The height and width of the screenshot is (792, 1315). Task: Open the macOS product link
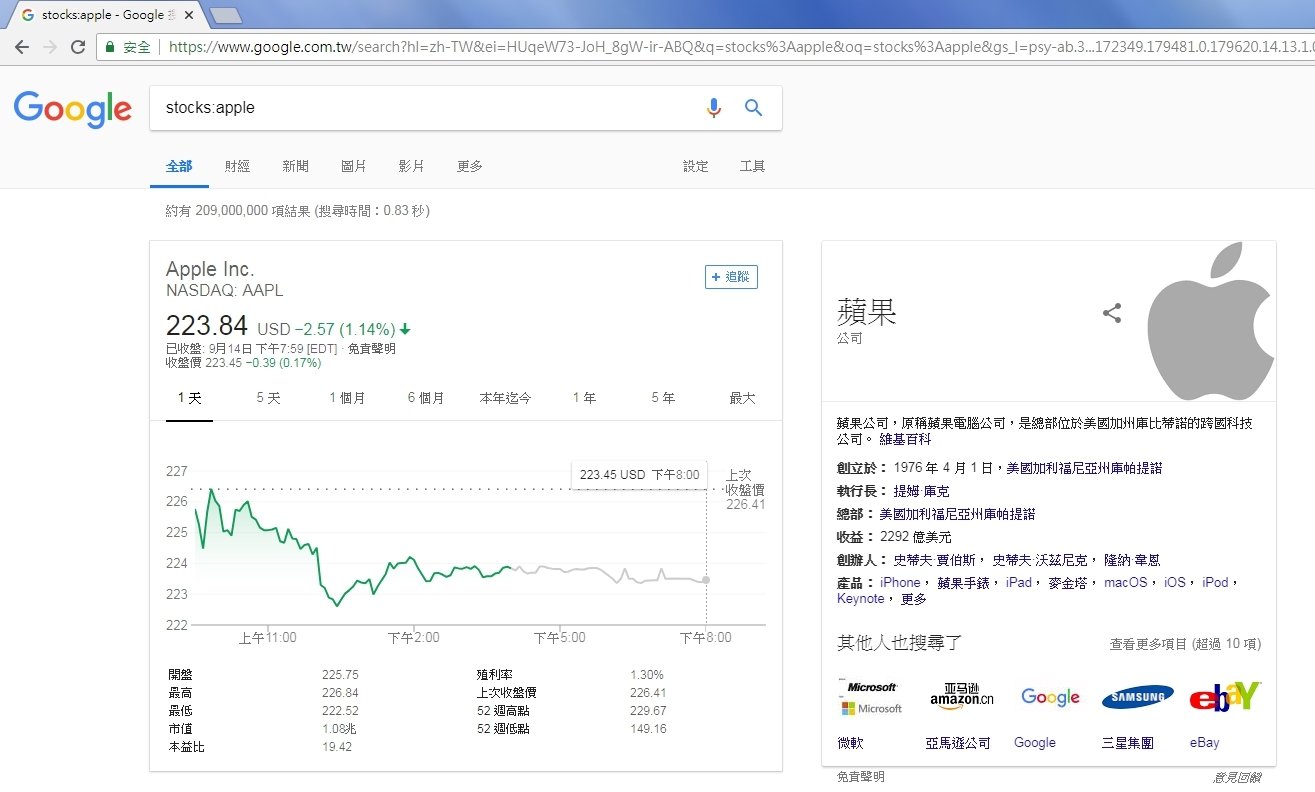pyautogui.click(x=1125, y=582)
